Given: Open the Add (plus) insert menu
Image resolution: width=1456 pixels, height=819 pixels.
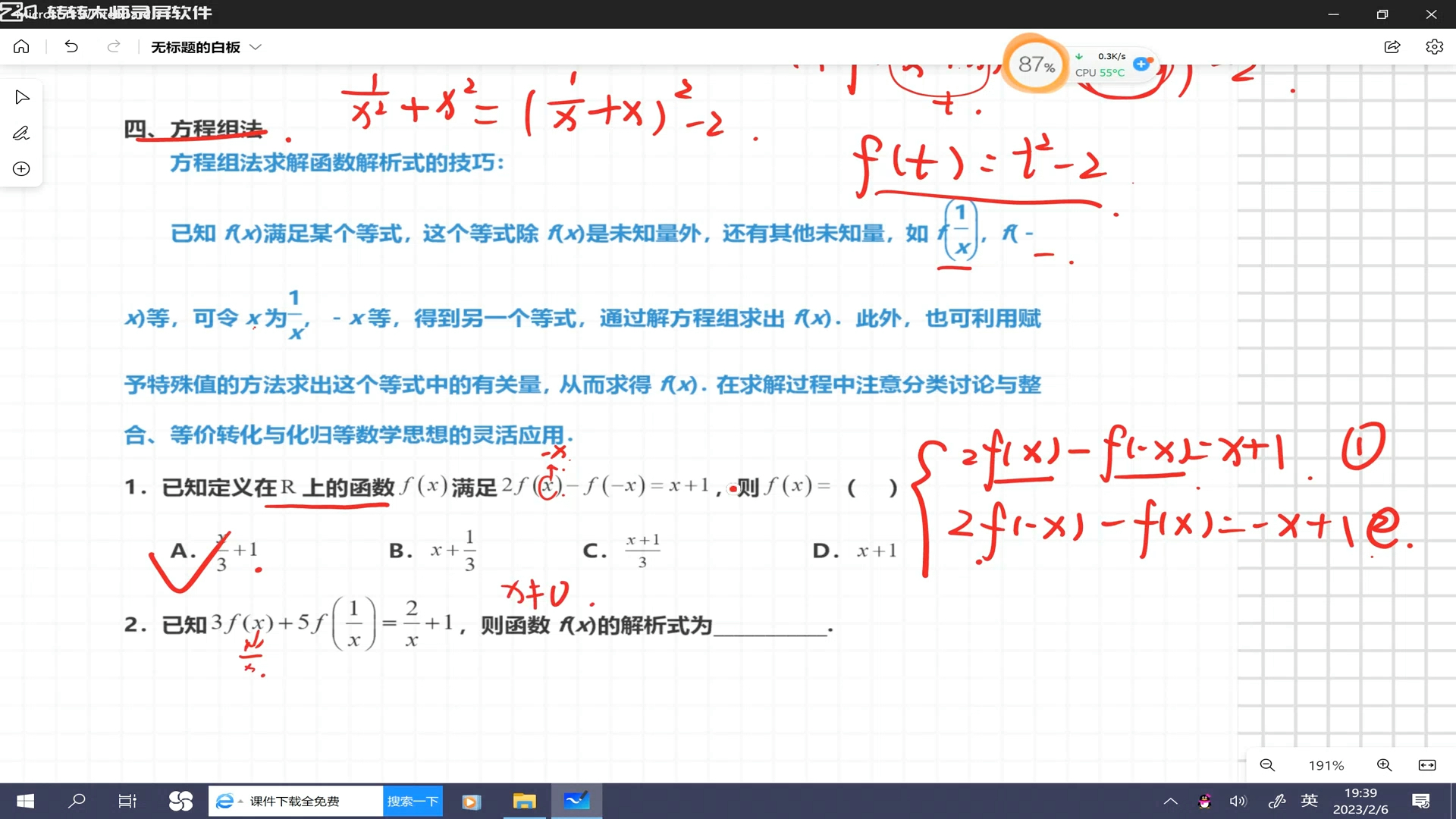Looking at the screenshot, I should point(21,169).
